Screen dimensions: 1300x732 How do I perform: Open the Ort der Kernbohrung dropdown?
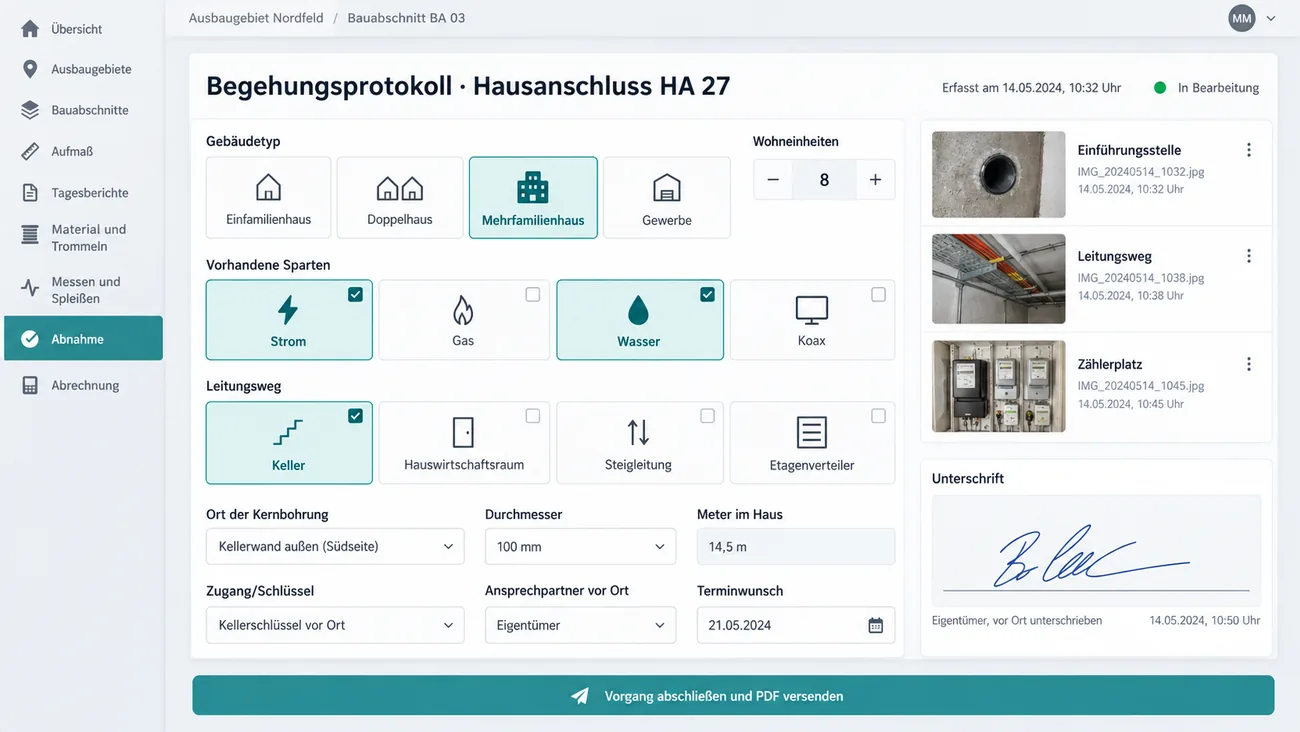coord(335,547)
